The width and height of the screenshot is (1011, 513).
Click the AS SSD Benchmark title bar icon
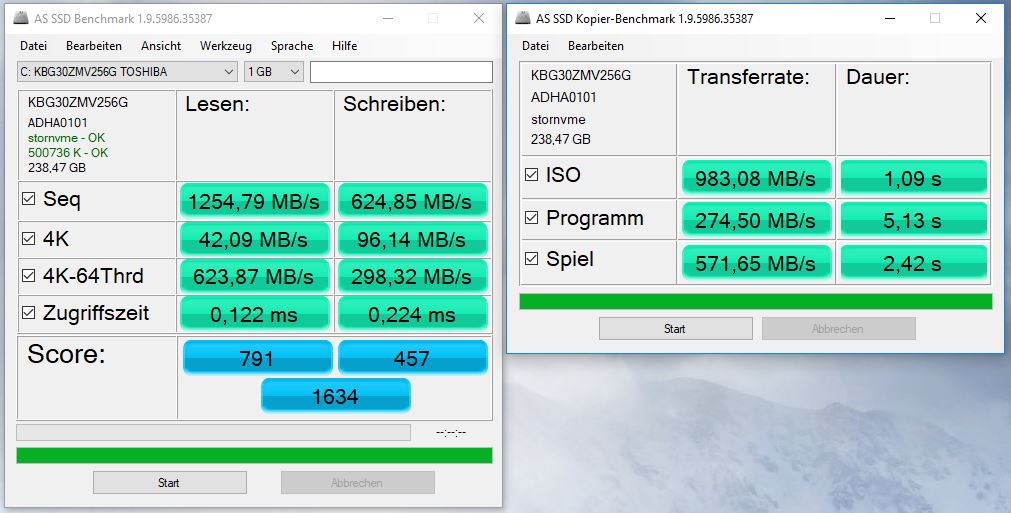21,18
